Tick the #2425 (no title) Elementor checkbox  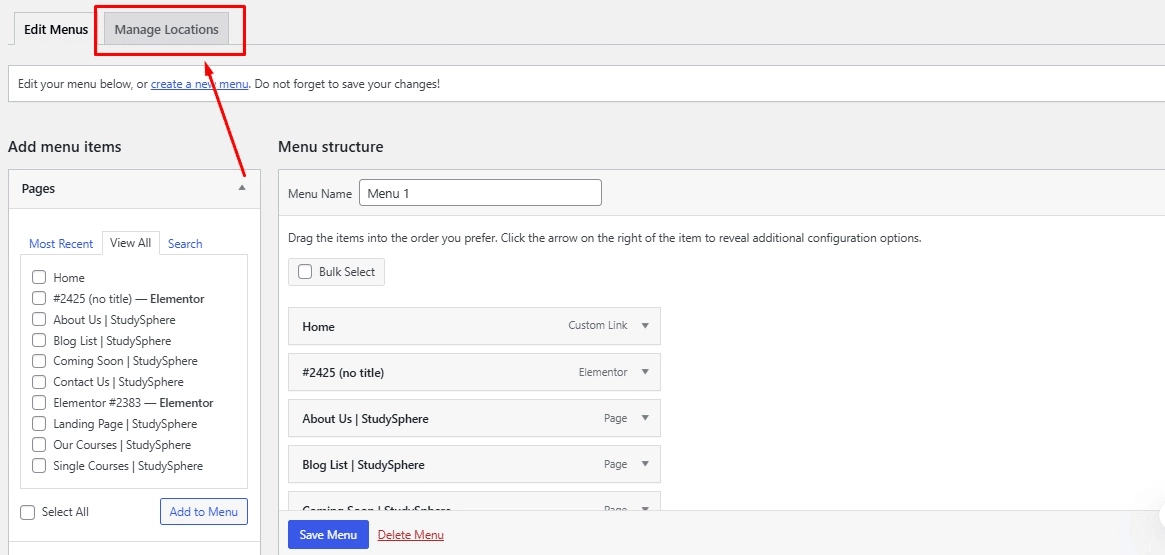coord(39,298)
